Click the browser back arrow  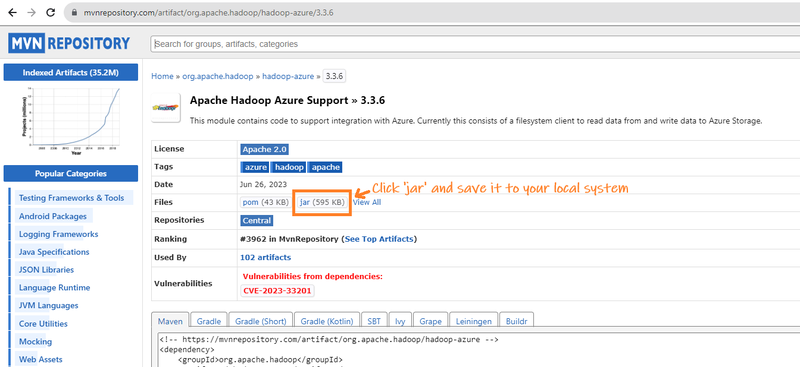[12, 13]
